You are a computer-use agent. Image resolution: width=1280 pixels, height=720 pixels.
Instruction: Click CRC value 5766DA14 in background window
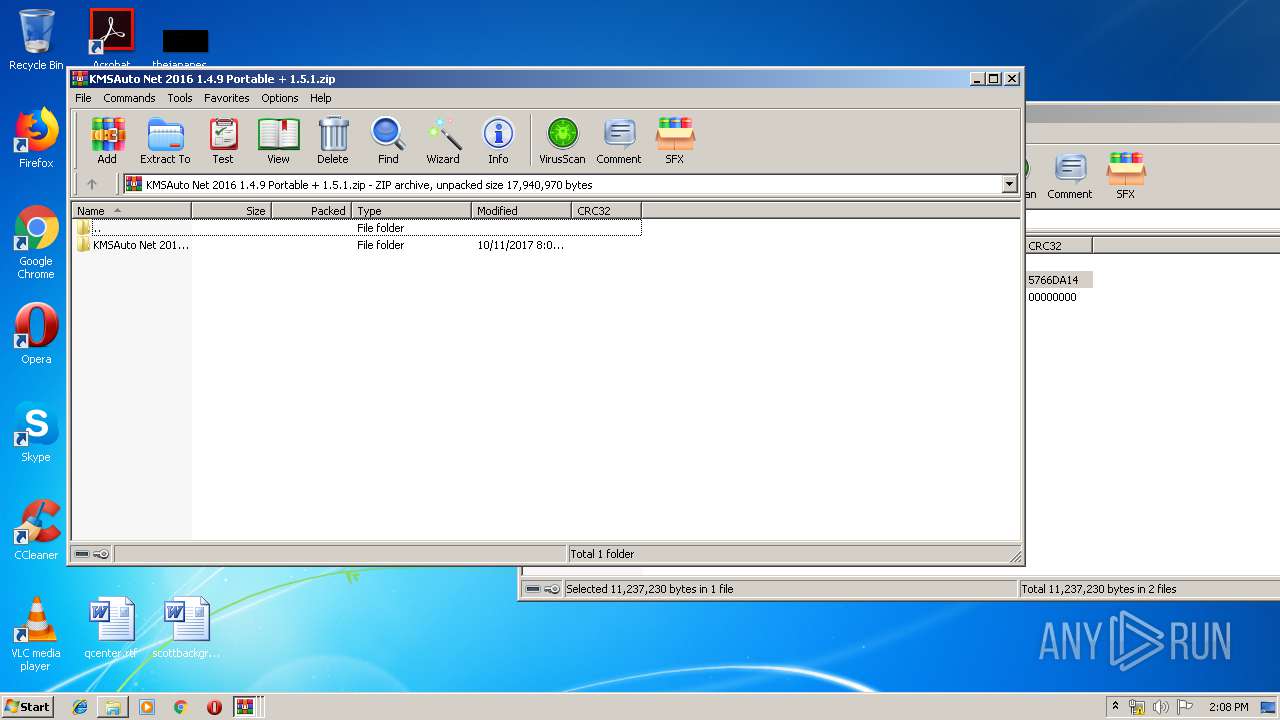1053,280
